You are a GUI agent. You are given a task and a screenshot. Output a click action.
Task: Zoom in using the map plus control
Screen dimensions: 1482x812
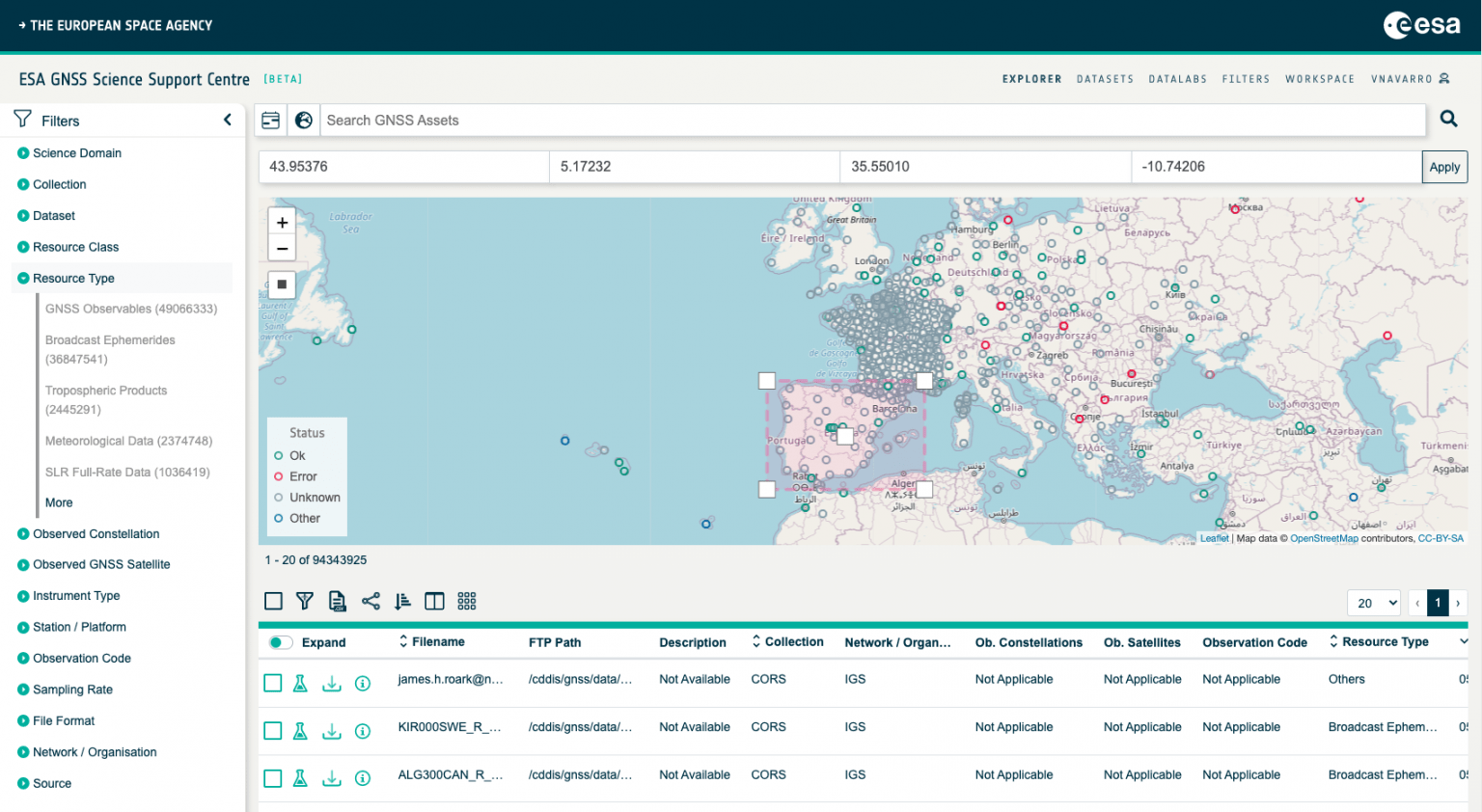coord(282,222)
